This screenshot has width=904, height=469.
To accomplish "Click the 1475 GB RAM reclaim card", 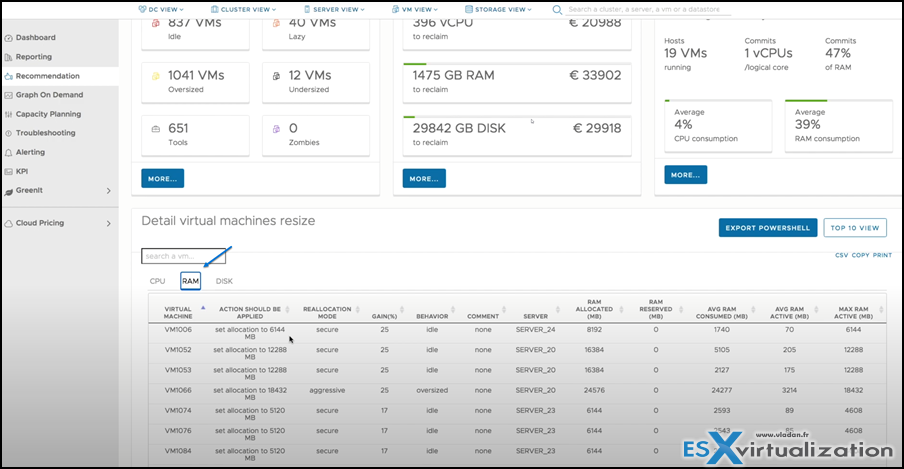I will pyautogui.click(x=517, y=83).
